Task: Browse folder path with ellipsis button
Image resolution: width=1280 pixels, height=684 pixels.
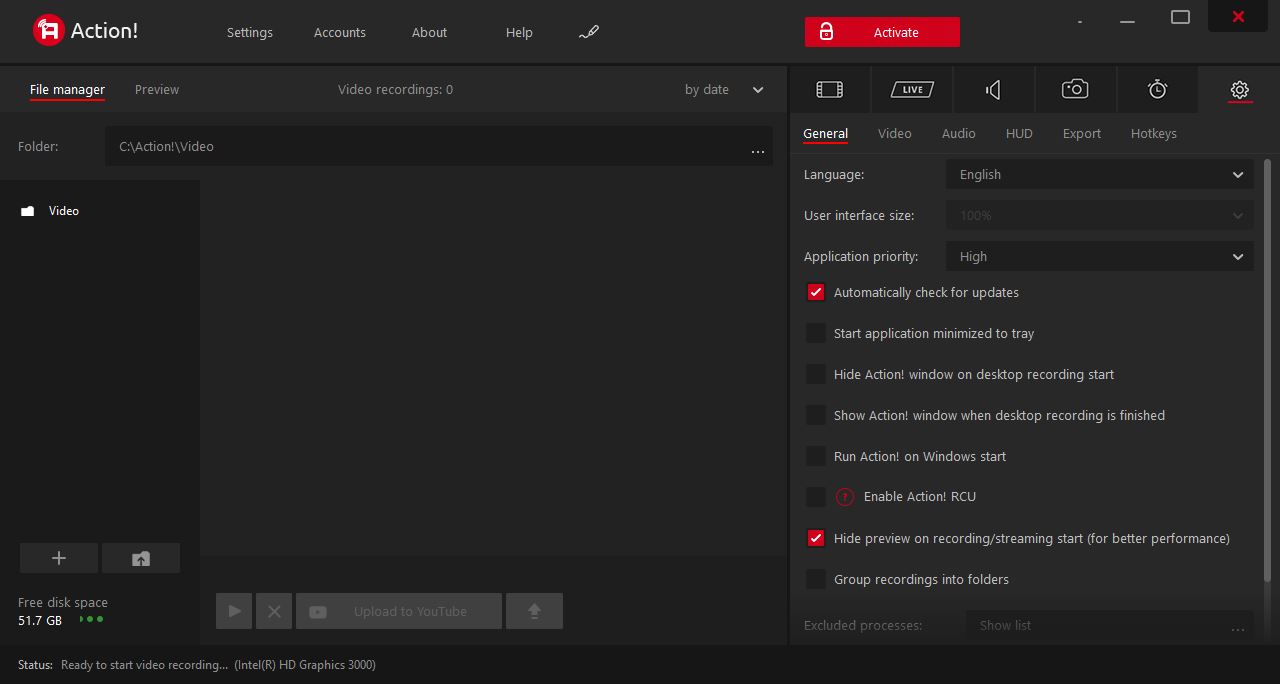Action: (x=757, y=151)
